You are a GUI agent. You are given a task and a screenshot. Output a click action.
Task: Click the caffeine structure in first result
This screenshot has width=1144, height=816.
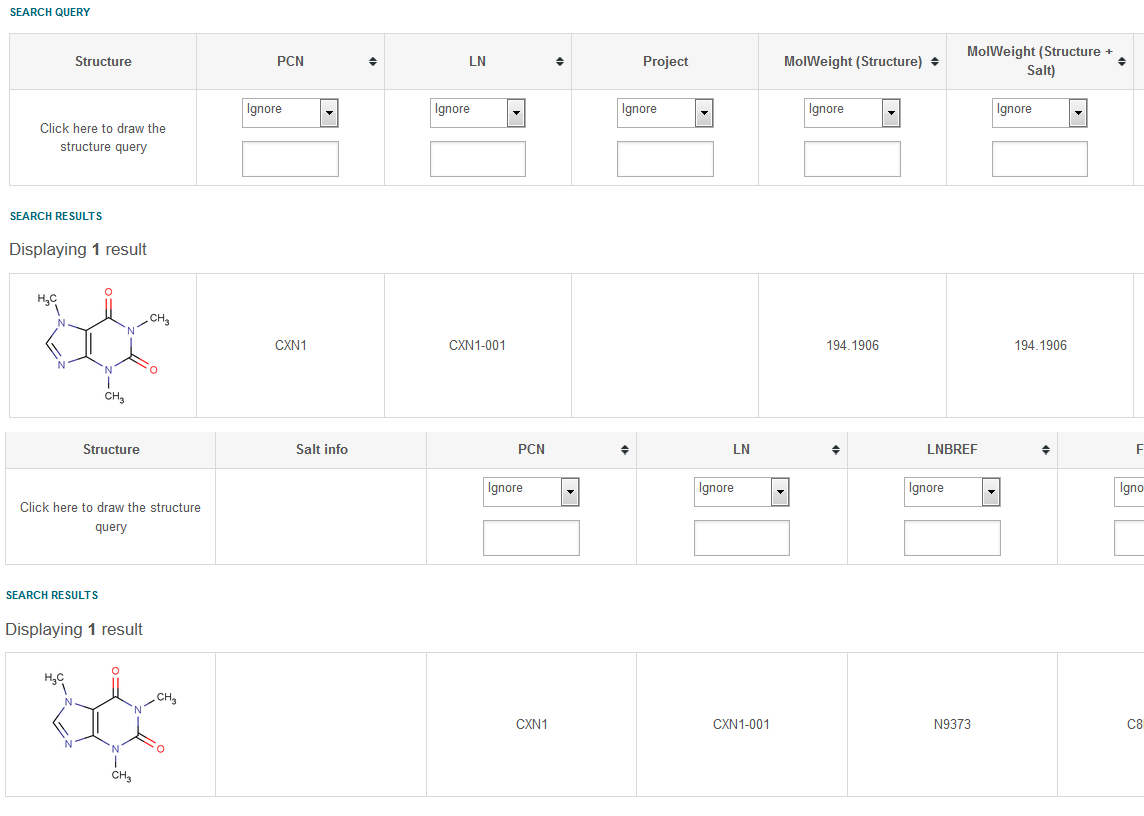coord(100,344)
